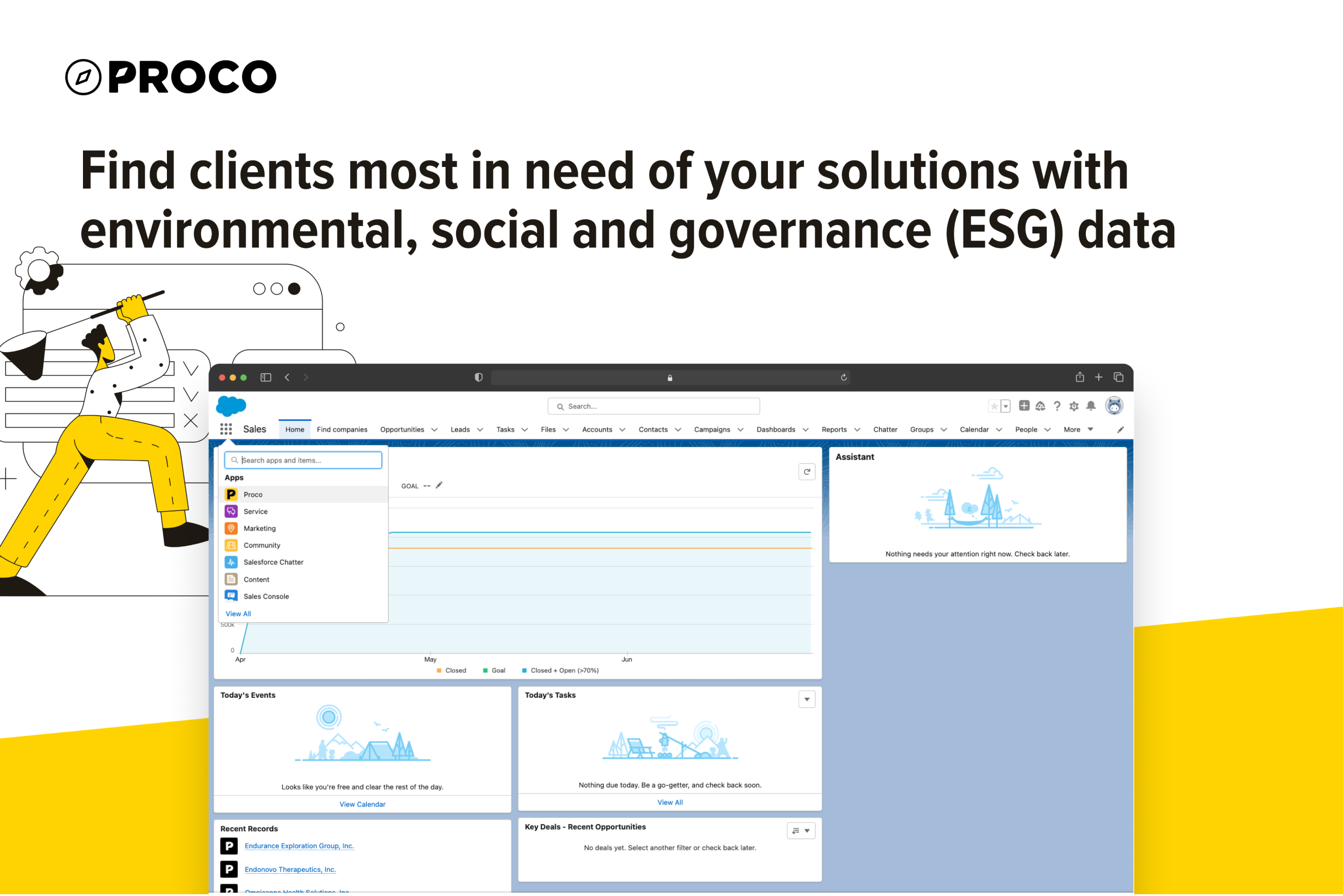Select the Salesforce Chatter app icon

click(231, 562)
